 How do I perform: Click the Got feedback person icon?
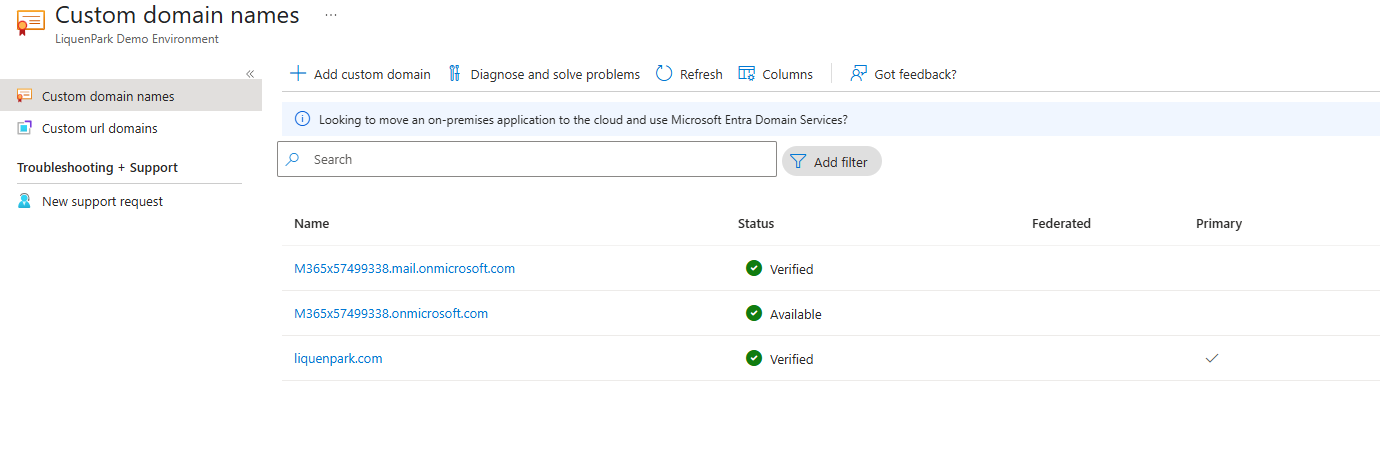[858, 74]
